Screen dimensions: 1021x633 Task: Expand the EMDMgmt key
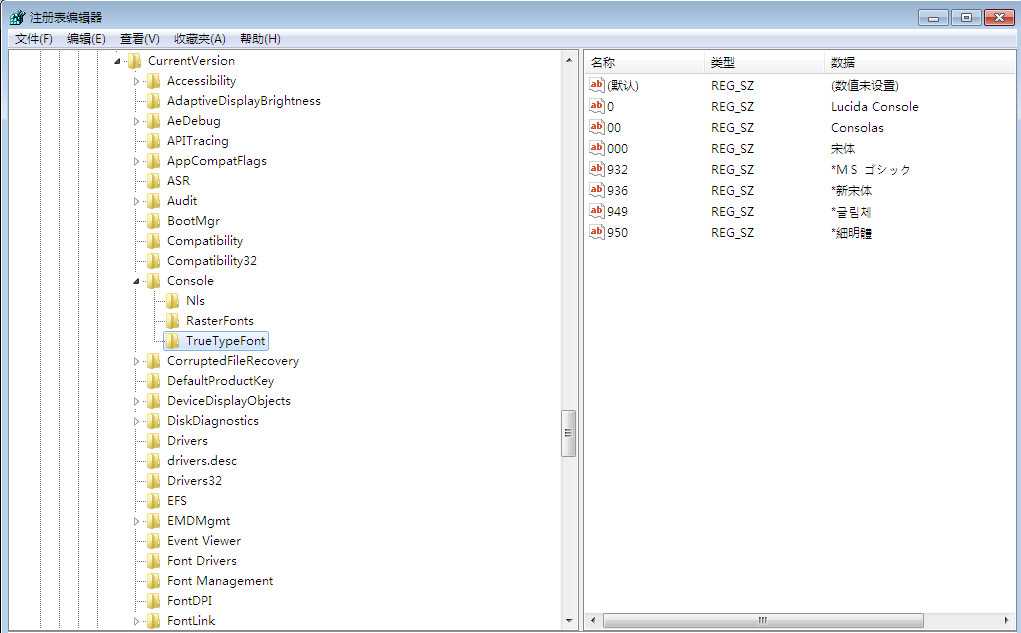[136, 522]
